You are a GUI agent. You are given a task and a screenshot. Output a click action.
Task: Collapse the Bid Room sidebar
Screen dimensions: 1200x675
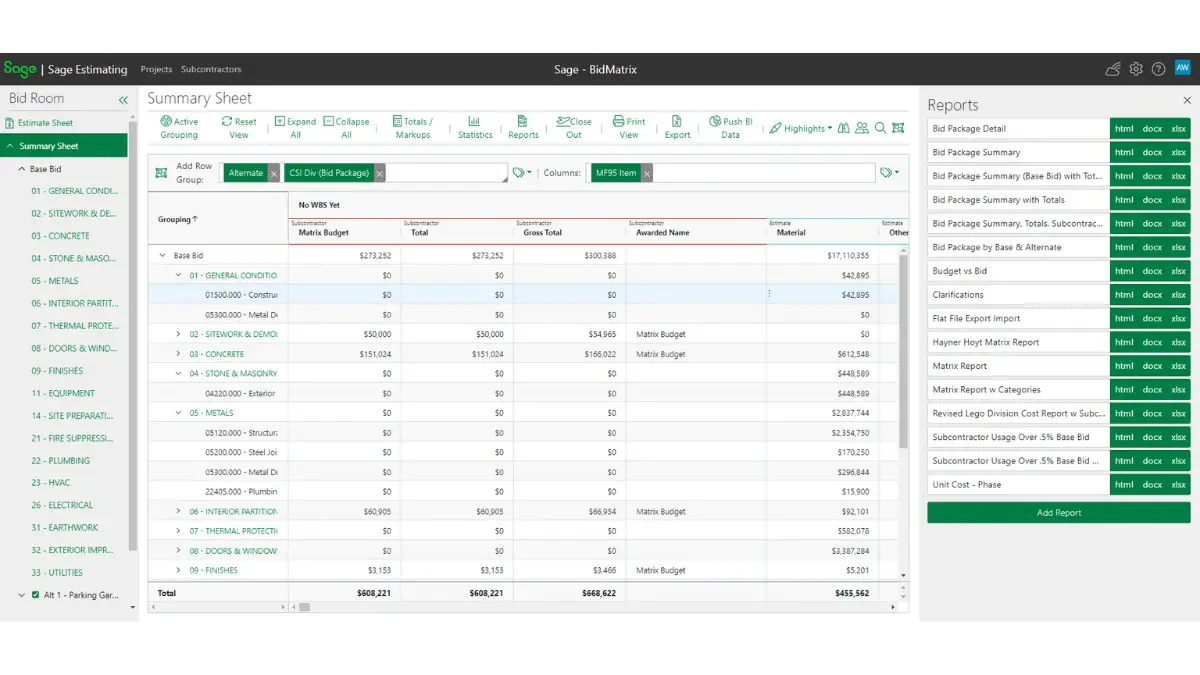point(123,100)
